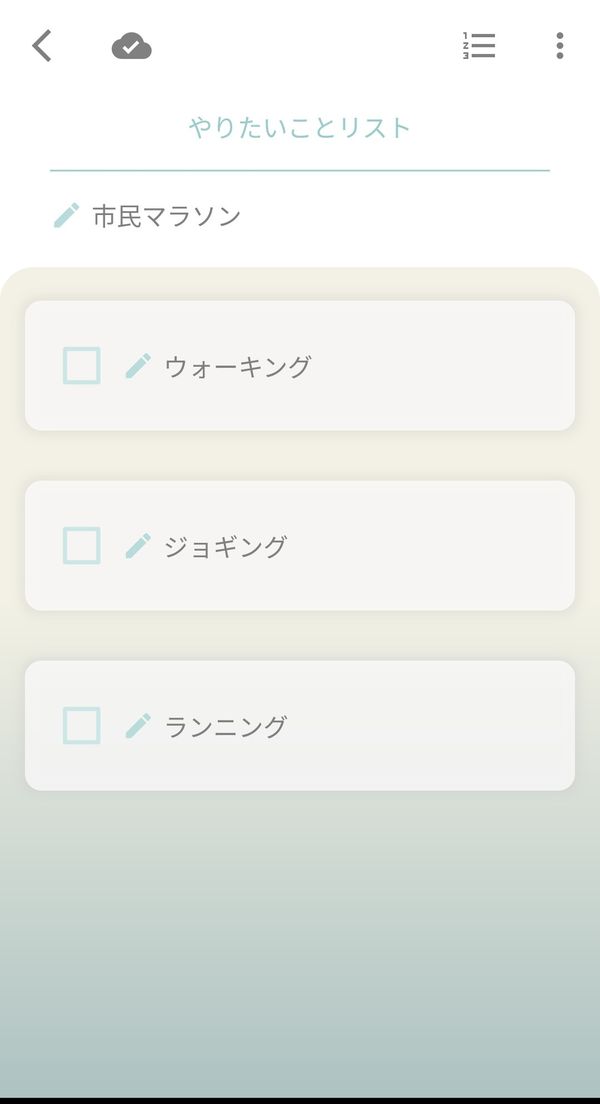Select the ジョギング card background
This screenshot has height=1104, width=600.
click(300, 546)
